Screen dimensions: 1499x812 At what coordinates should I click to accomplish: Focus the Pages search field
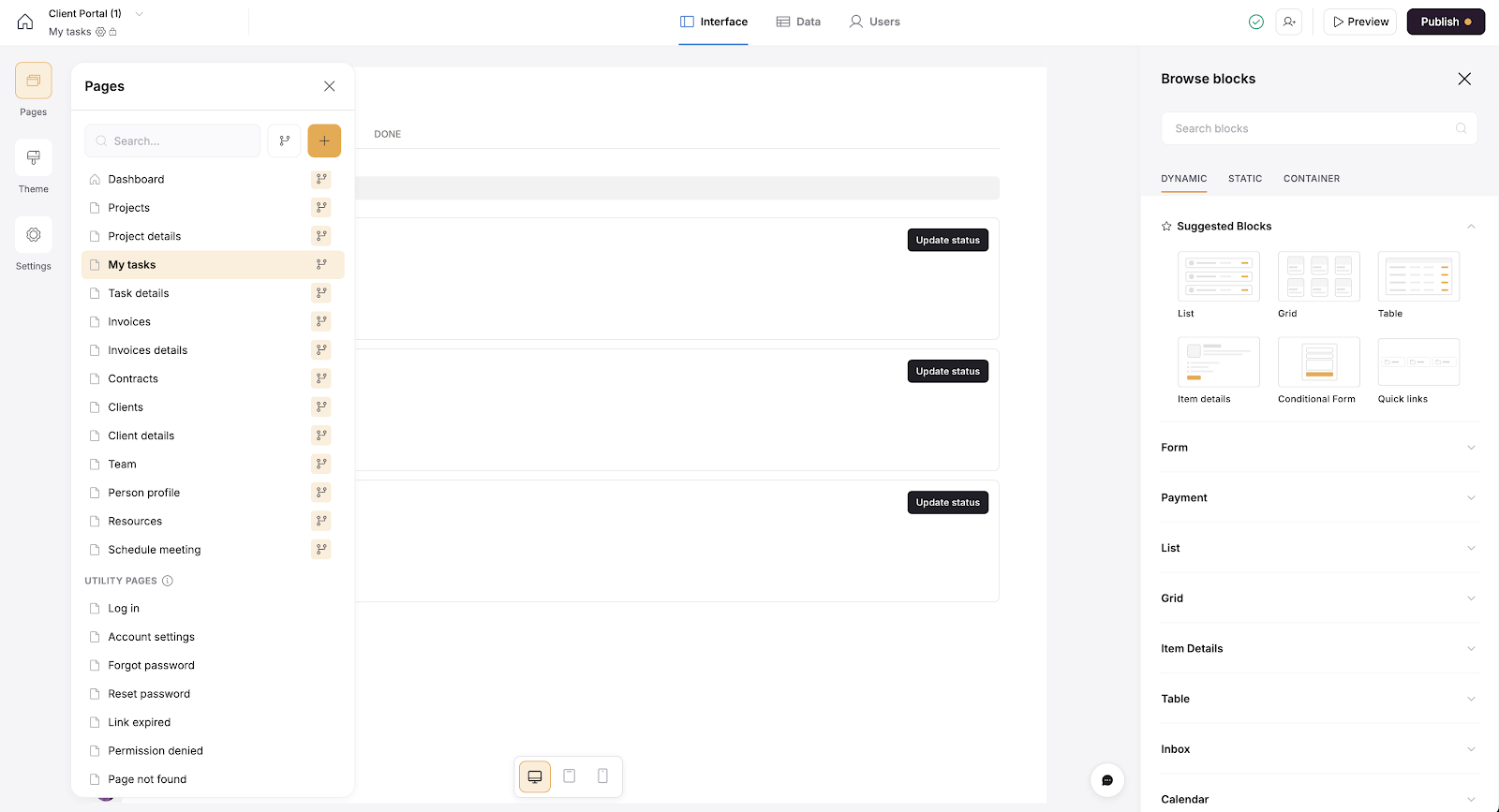click(x=173, y=140)
